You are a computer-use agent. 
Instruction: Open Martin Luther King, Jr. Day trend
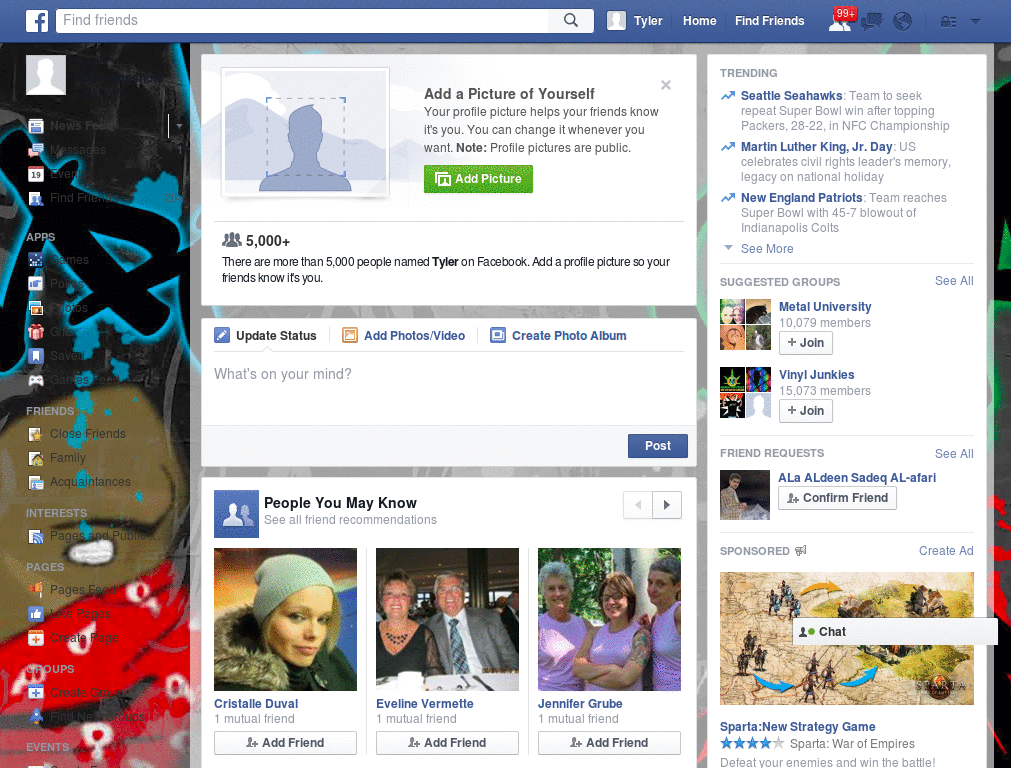pos(816,147)
